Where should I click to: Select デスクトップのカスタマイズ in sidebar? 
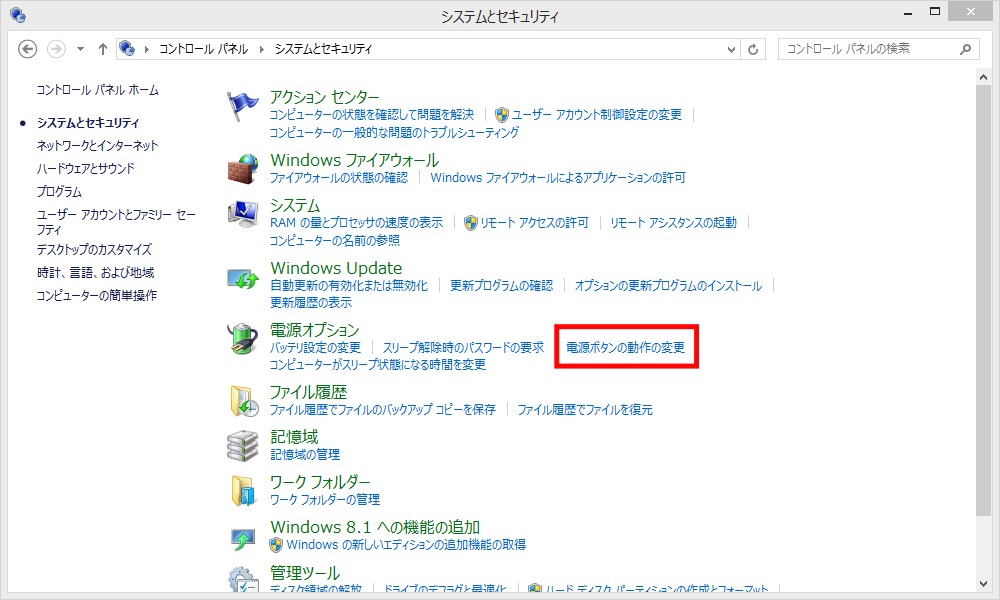click(x=94, y=249)
